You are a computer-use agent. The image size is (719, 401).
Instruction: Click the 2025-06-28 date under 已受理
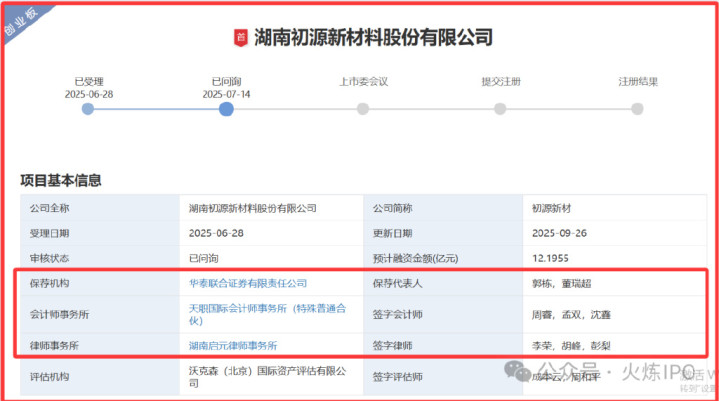tap(88, 94)
